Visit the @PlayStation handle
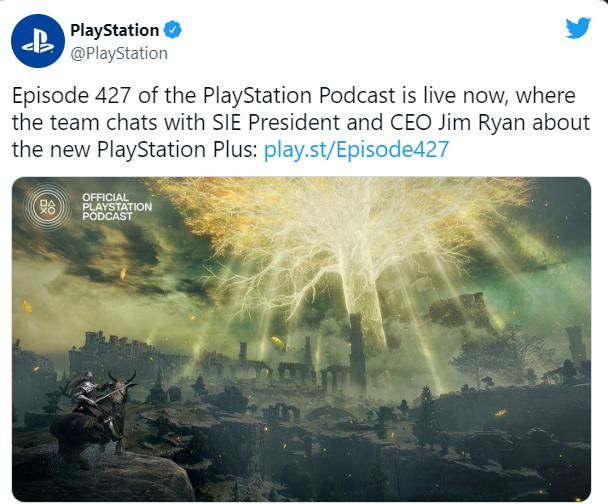The image size is (608, 504). tap(119, 54)
